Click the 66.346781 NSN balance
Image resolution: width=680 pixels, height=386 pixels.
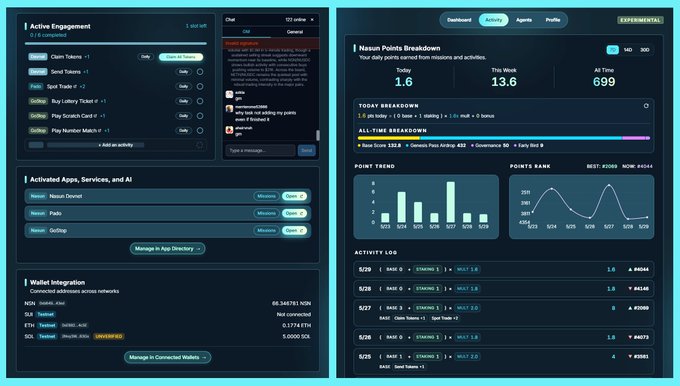[x=291, y=304]
